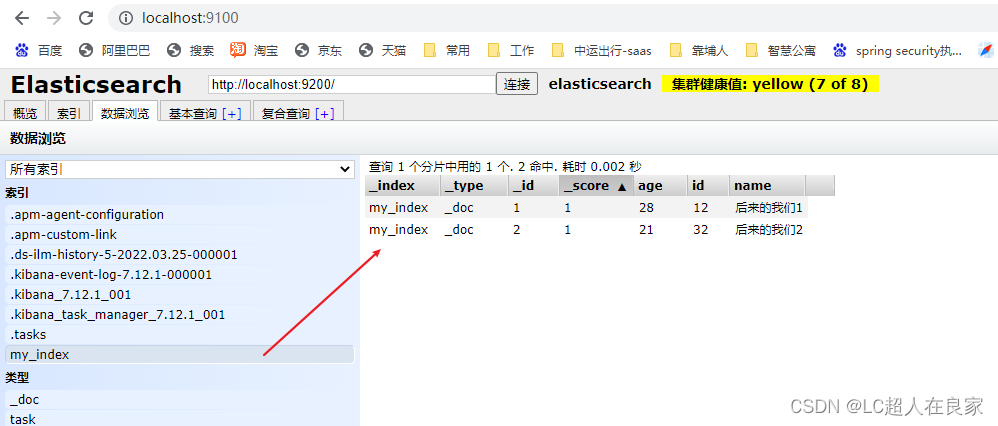
Task: Toggle sort on the _score column header
Action: tap(596, 186)
